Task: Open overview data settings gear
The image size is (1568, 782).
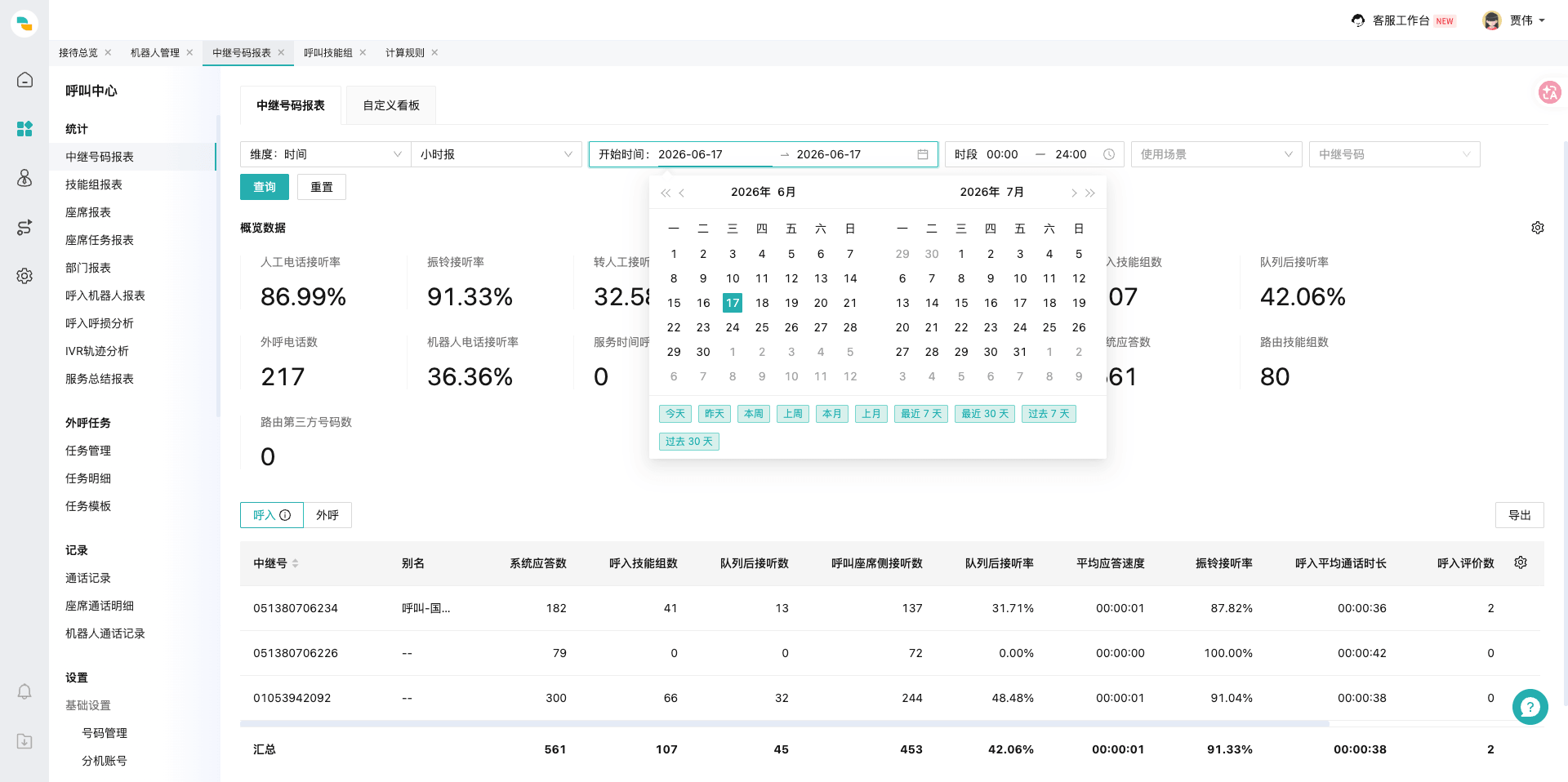Action: pos(1537,228)
